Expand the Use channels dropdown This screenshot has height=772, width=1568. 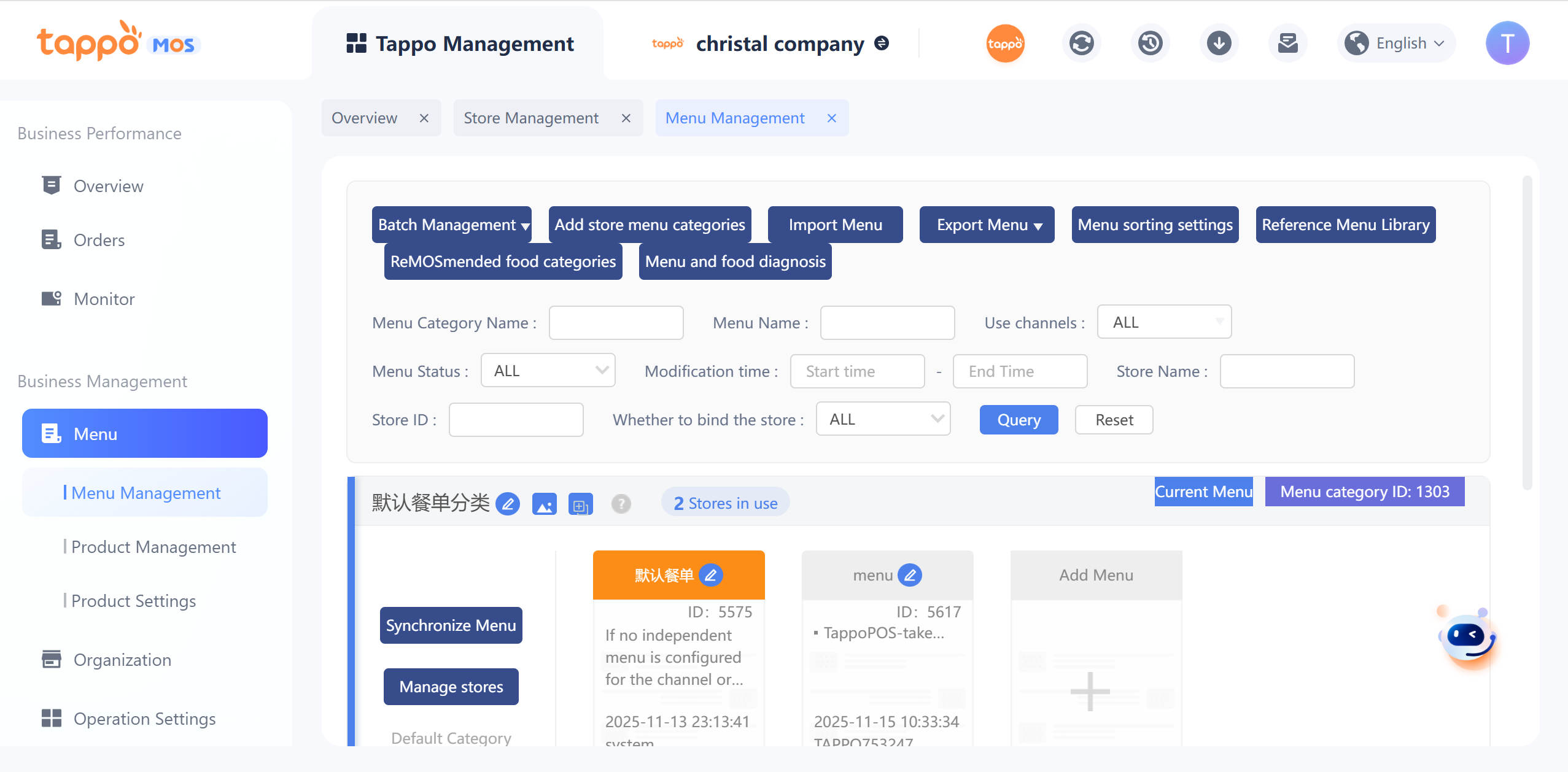pos(1164,322)
